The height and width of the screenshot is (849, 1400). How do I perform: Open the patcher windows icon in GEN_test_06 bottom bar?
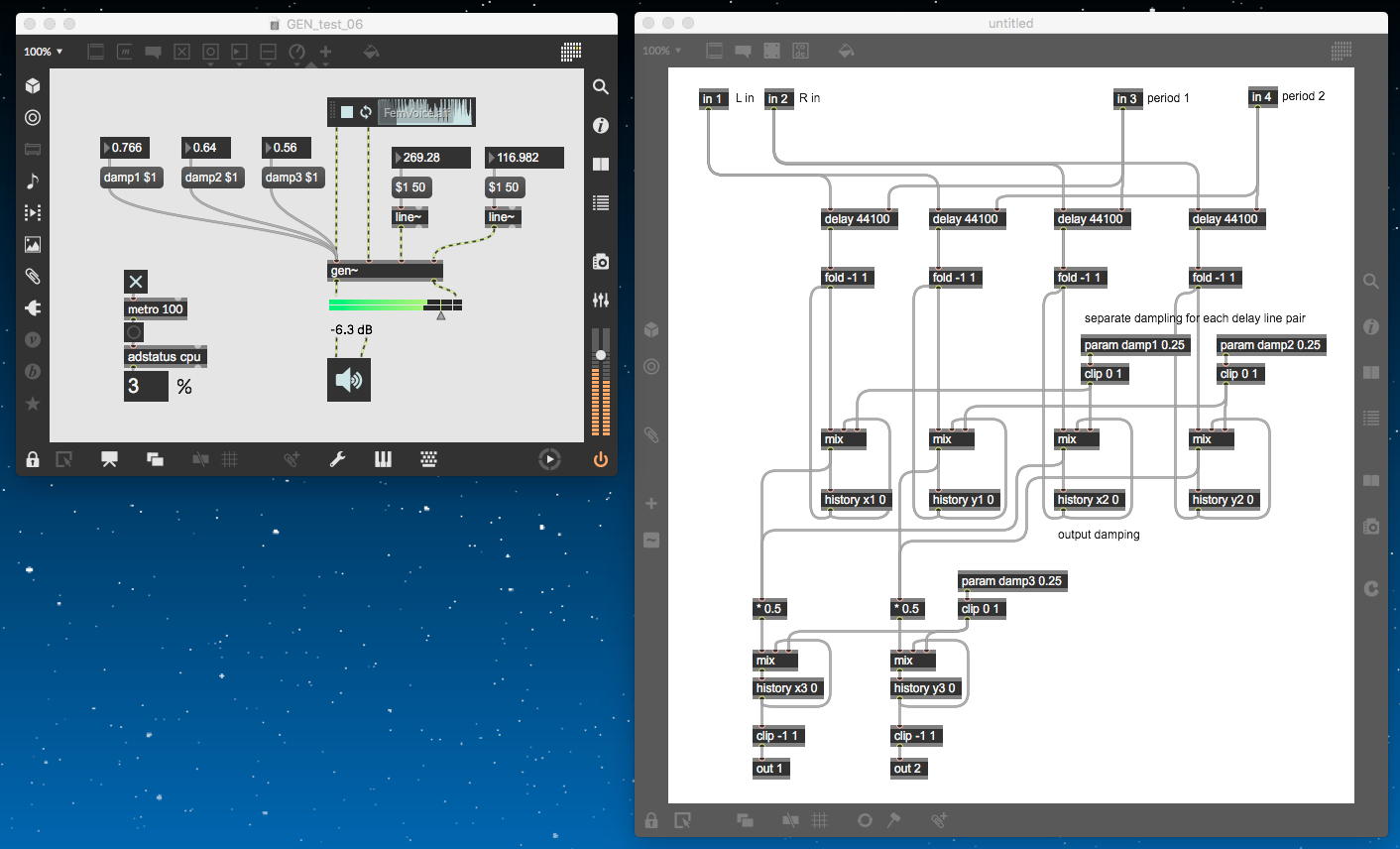(x=155, y=459)
